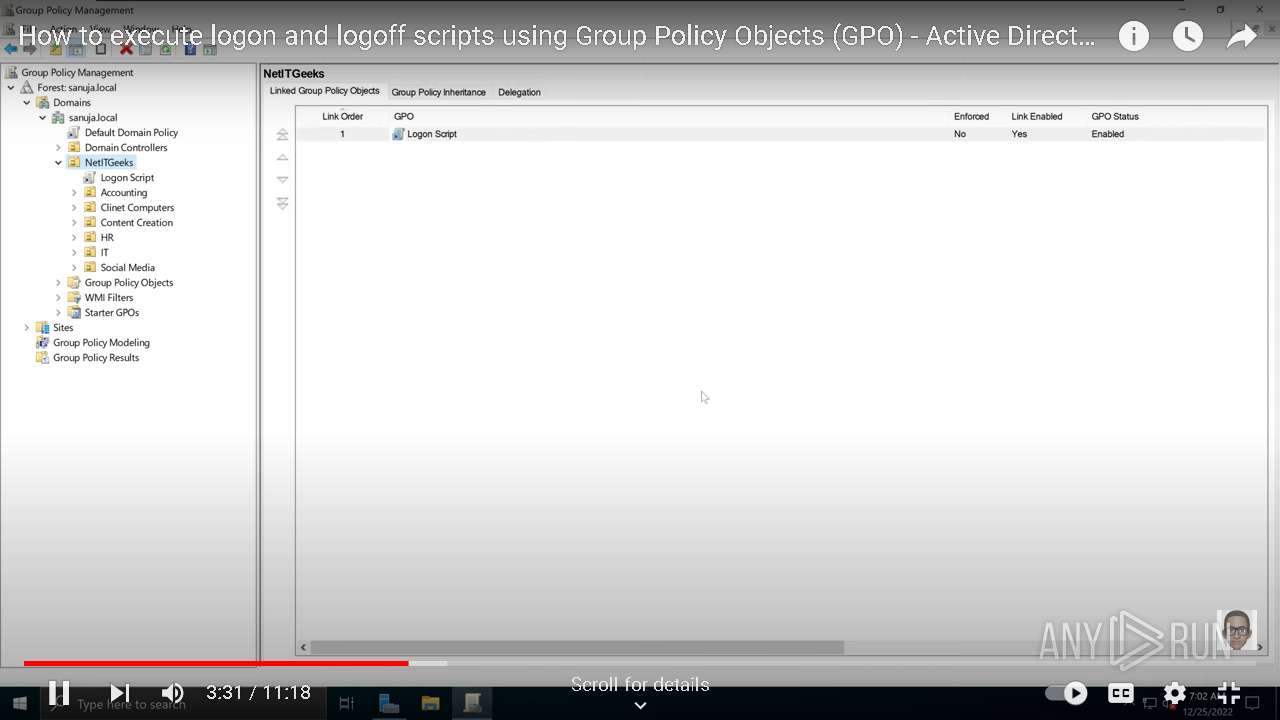Expand the Clinet Computers OU

click(75, 208)
